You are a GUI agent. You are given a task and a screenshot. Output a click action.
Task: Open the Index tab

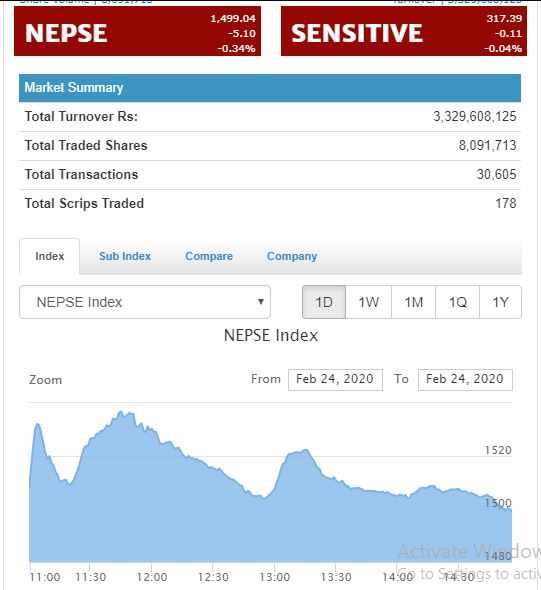(50, 256)
